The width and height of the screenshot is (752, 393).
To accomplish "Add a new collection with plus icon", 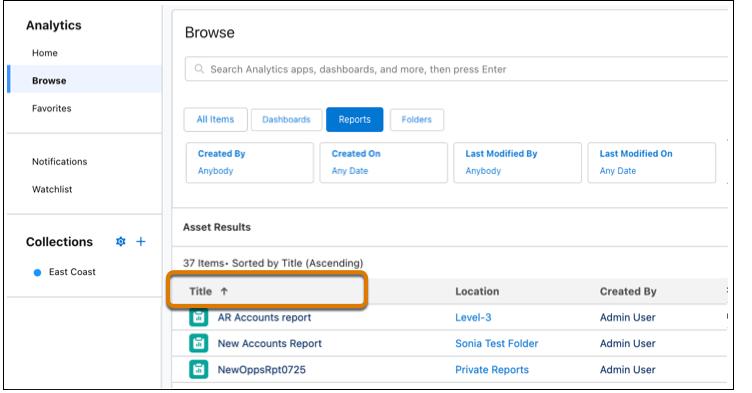I will pos(141,241).
